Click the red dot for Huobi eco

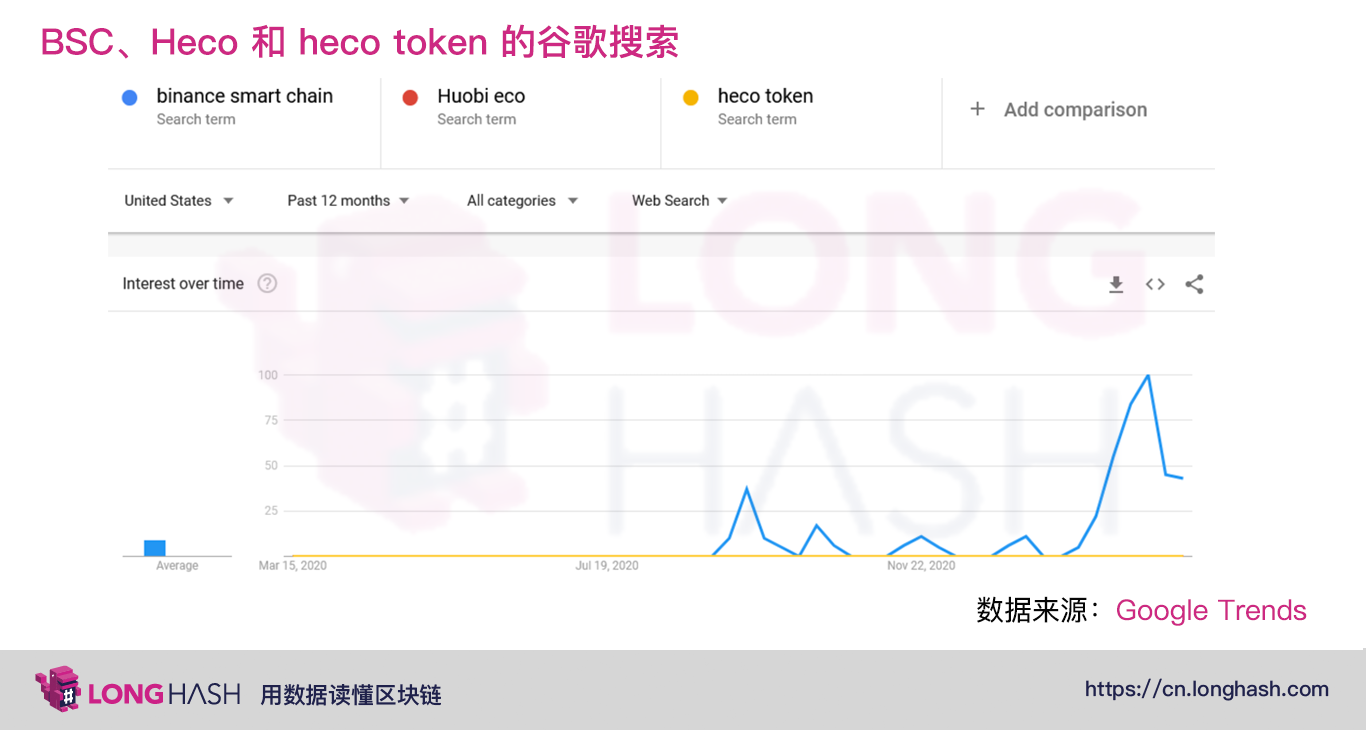coord(412,97)
